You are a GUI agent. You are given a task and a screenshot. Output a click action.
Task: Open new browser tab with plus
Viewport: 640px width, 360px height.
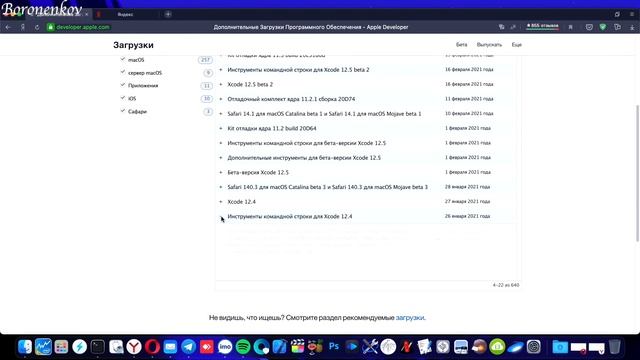point(168,14)
